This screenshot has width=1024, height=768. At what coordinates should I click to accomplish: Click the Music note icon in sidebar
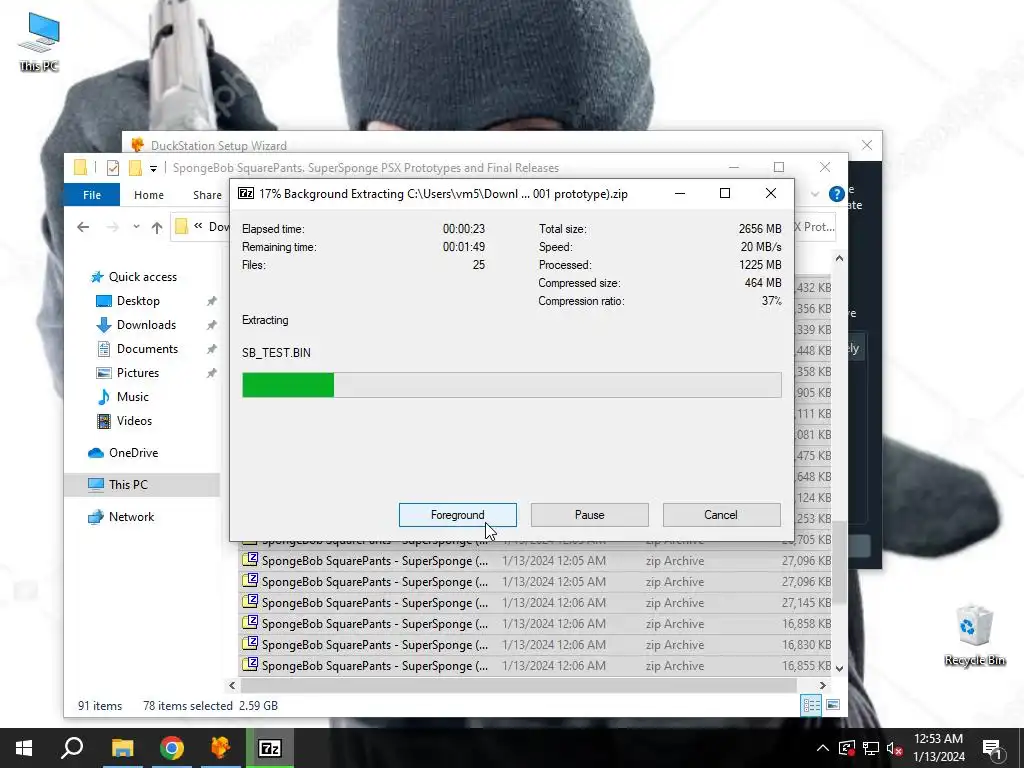point(104,397)
